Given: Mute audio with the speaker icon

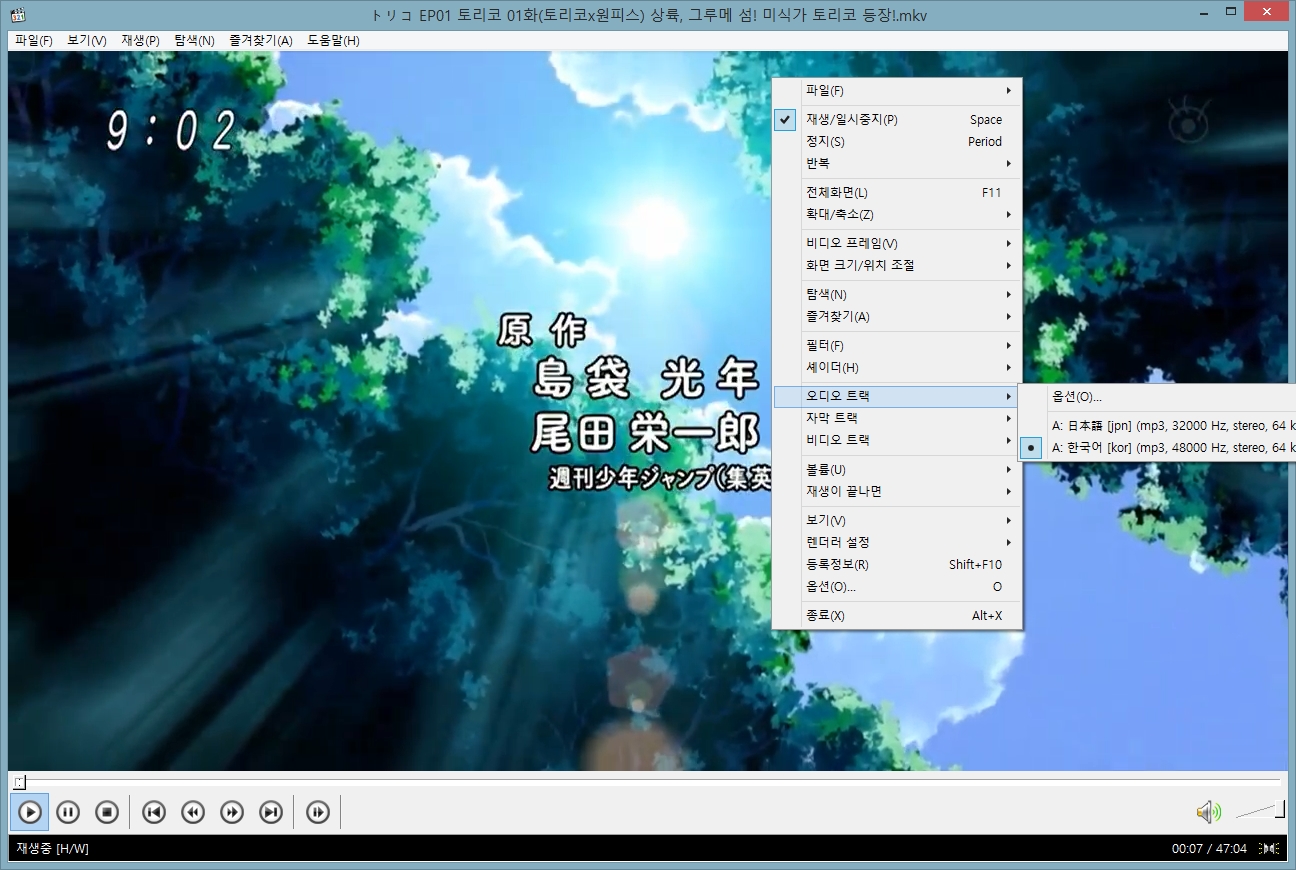Looking at the screenshot, I should click(x=1209, y=812).
